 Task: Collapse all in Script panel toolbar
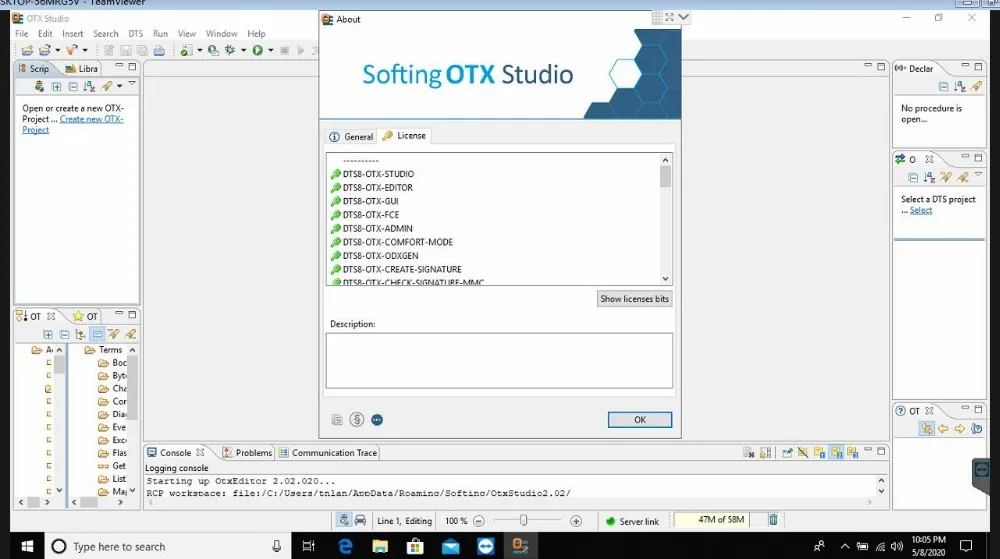coord(73,86)
